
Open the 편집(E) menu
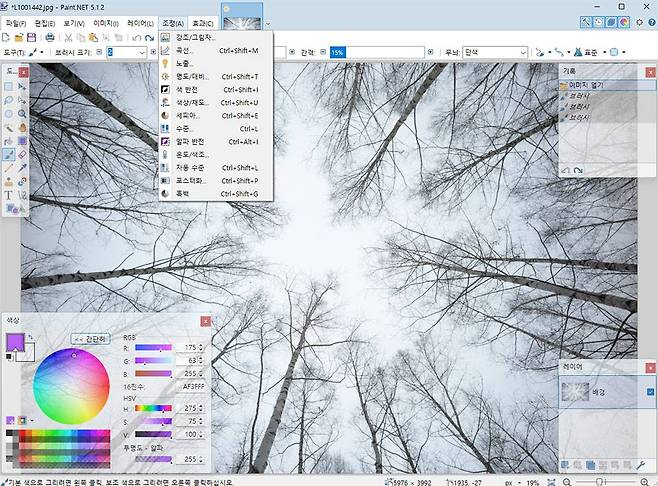click(x=44, y=24)
